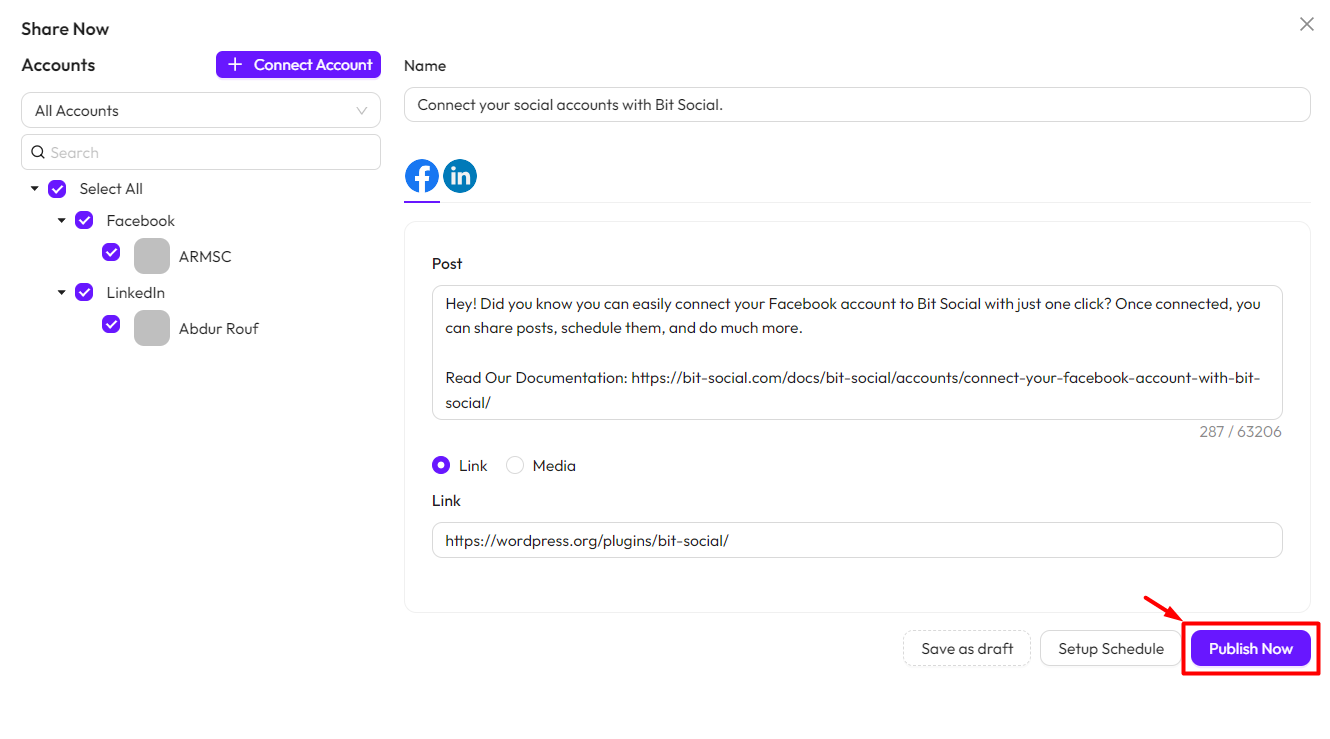Uncheck the ARMSC account checkbox

tap(111, 252)
